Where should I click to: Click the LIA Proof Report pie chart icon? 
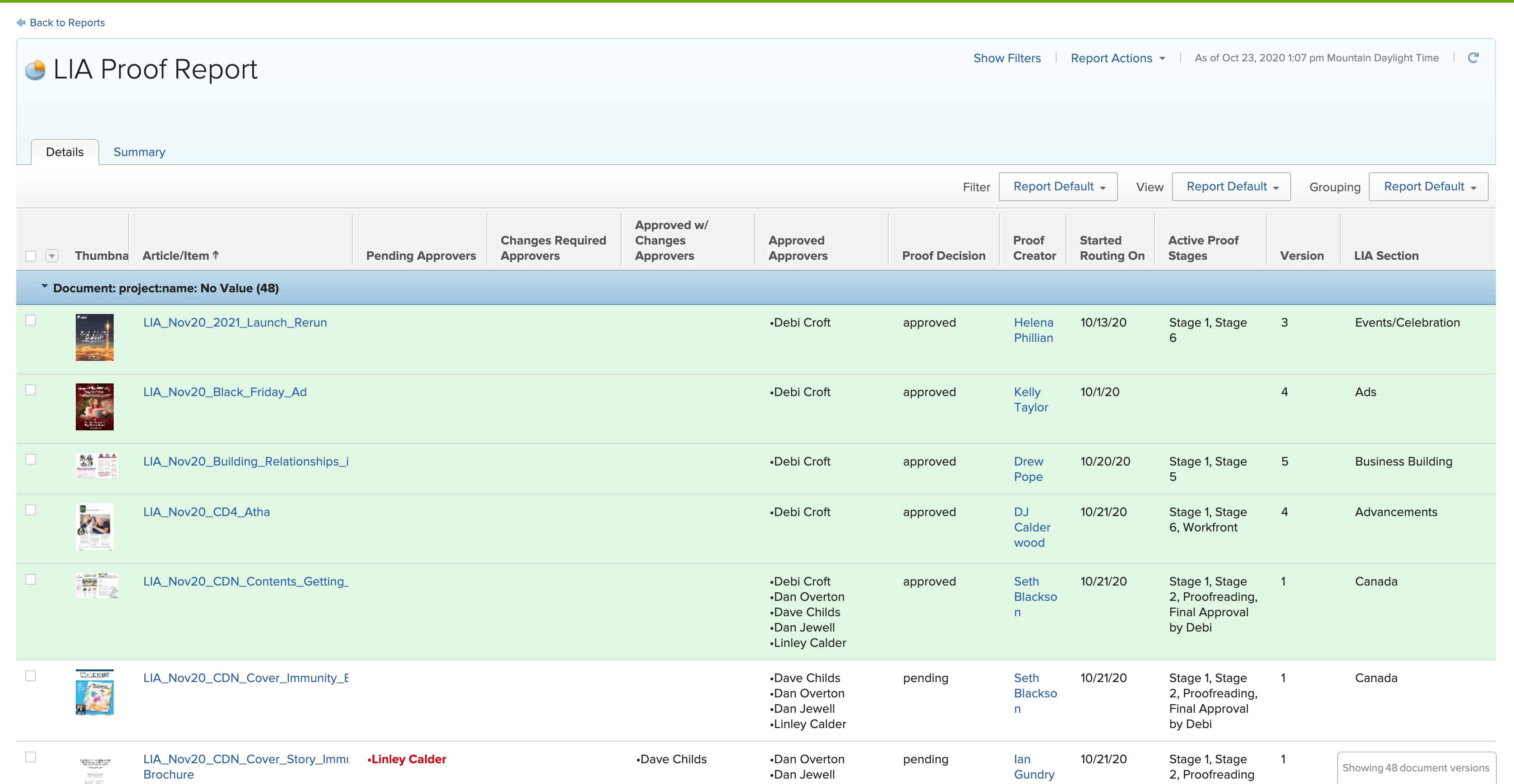pos(35,70)
